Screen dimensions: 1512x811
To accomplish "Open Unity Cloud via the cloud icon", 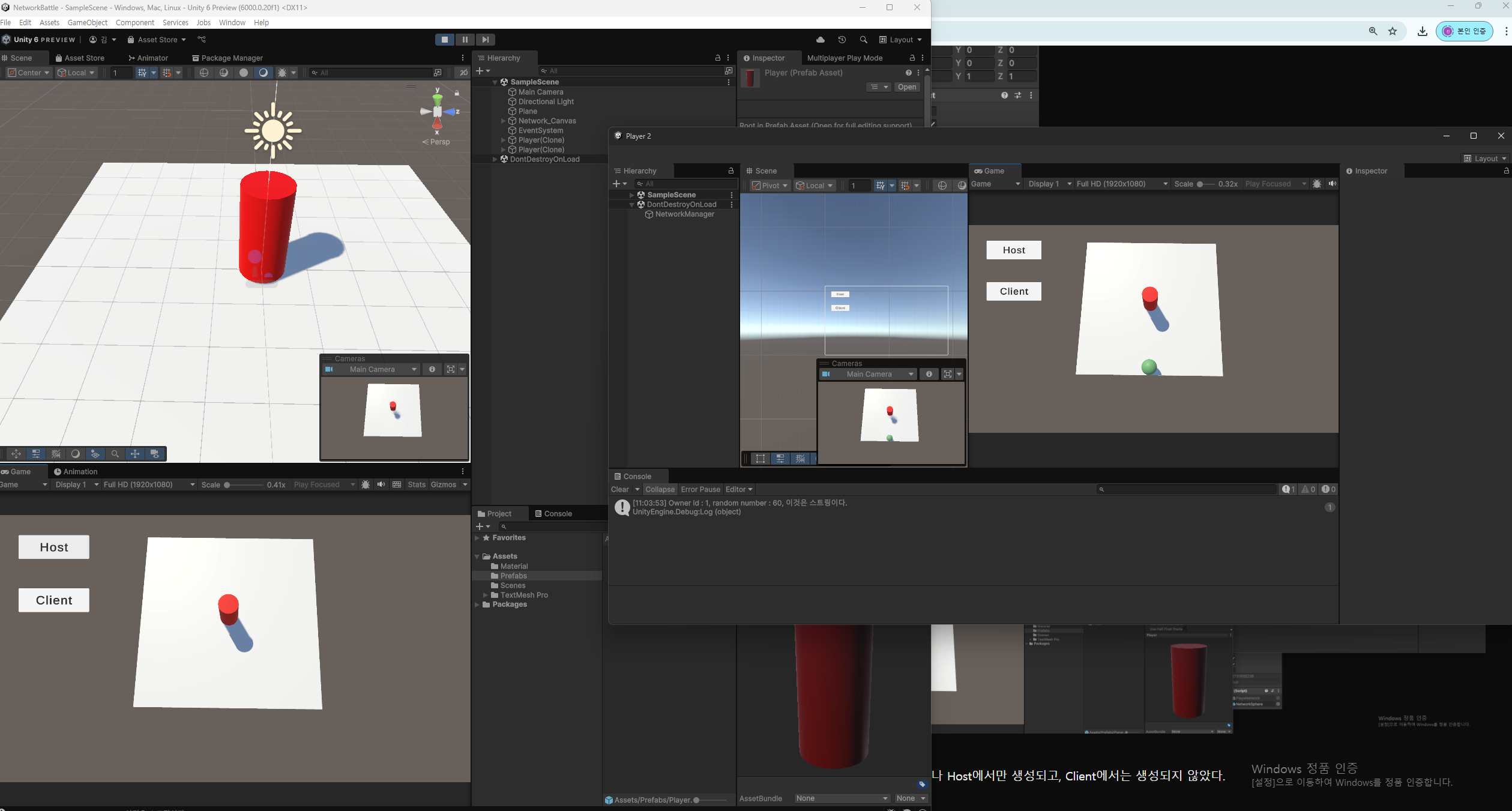I will [820, 40].
